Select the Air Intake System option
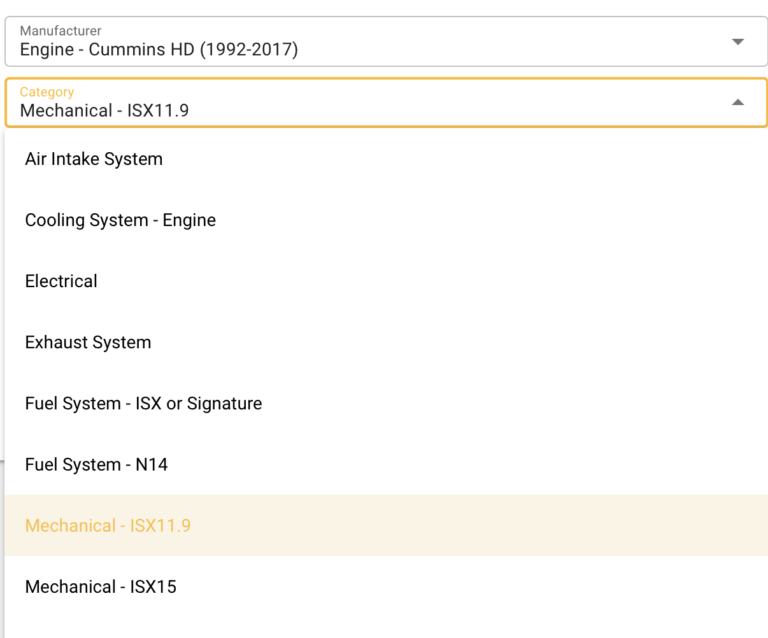Viewport: 768px width, 638px height. 94,159
